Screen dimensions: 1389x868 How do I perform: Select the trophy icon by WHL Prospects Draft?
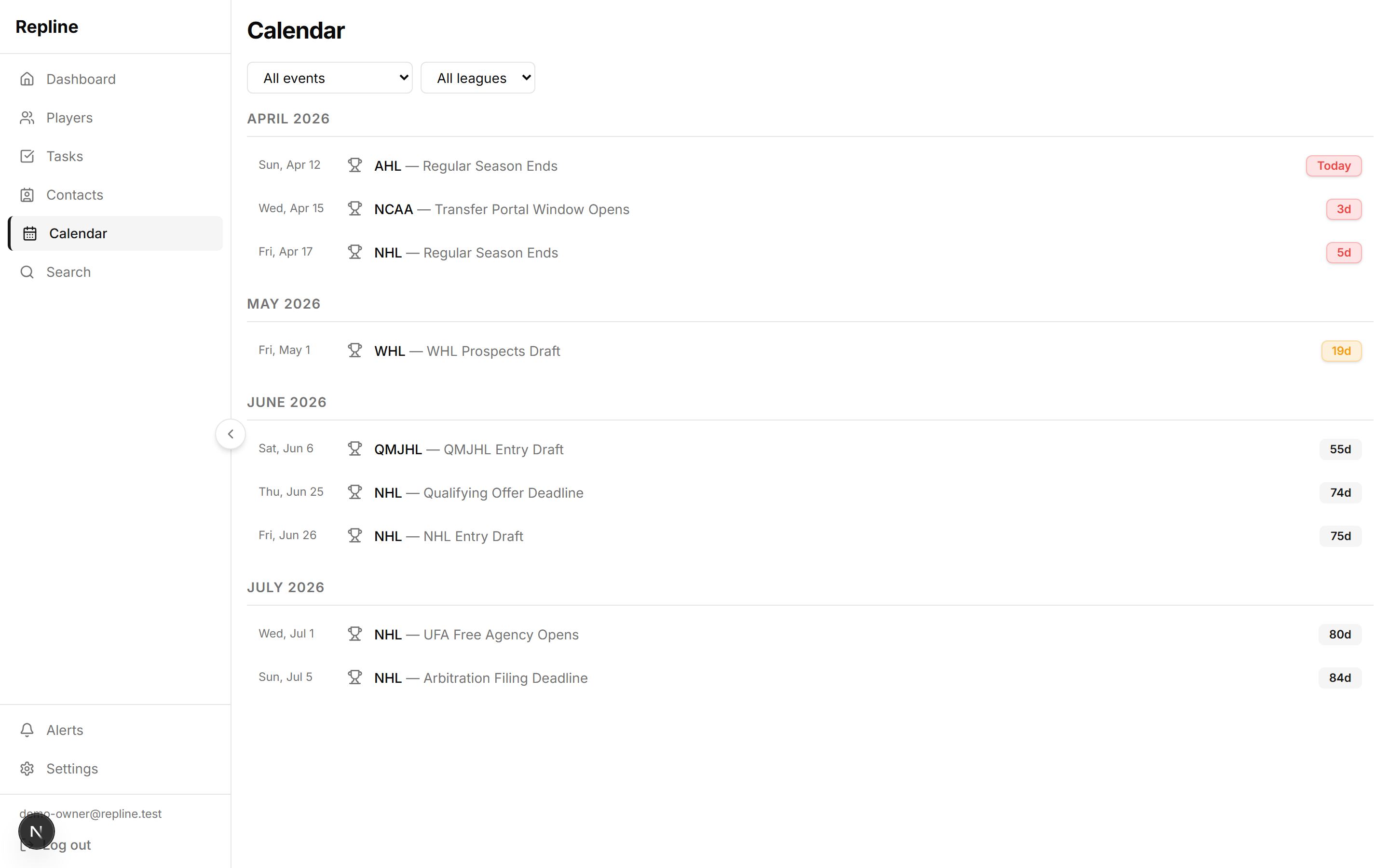tap(354, 350)
